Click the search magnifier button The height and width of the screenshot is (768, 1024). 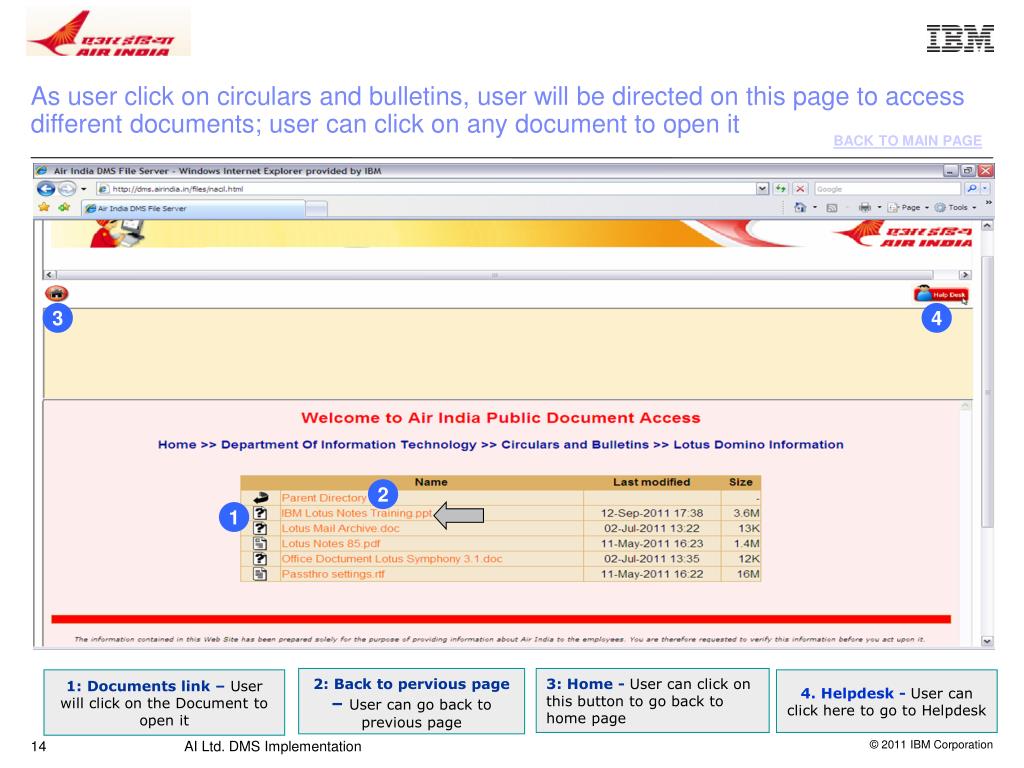972,189
